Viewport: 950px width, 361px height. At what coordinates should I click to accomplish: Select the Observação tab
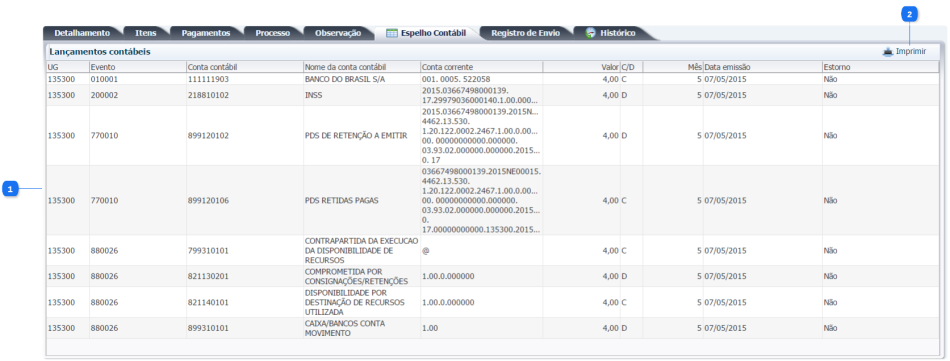337,33
